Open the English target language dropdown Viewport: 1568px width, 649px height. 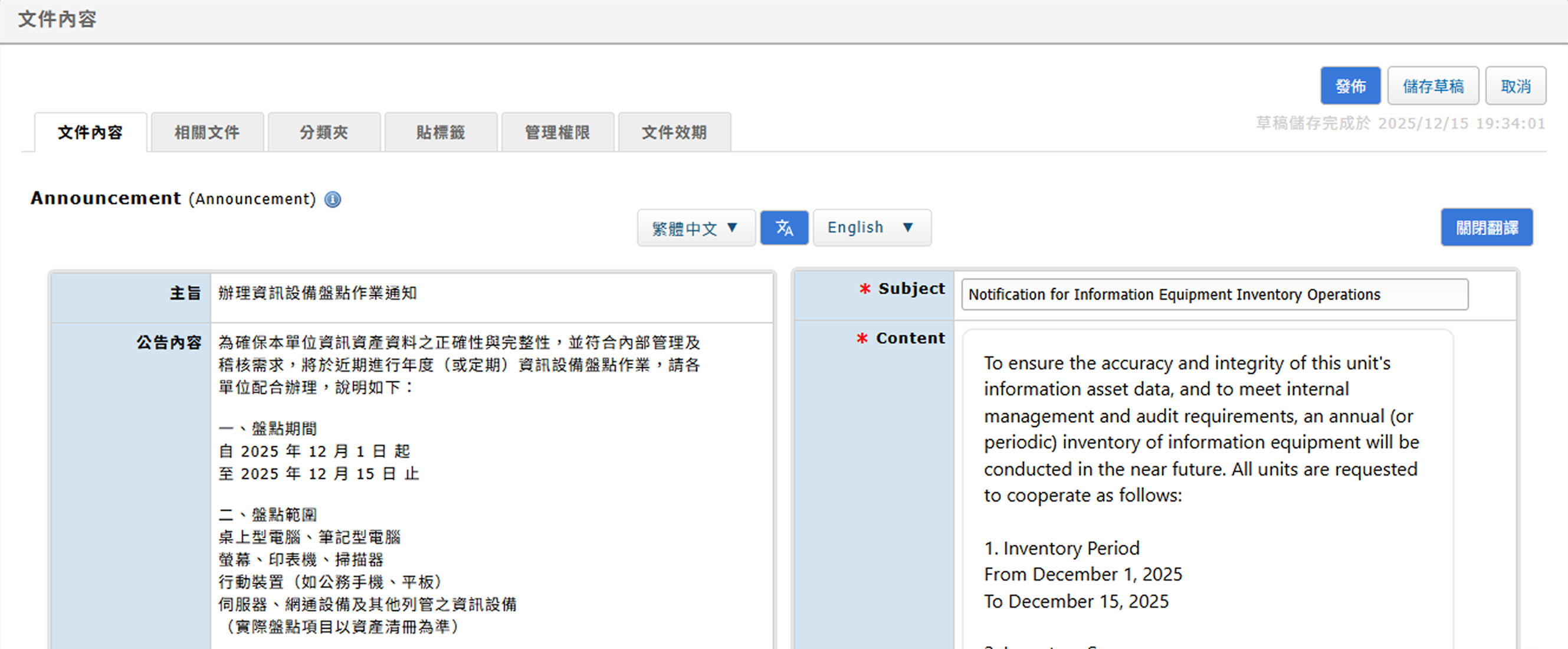click(x=871, y=227)
